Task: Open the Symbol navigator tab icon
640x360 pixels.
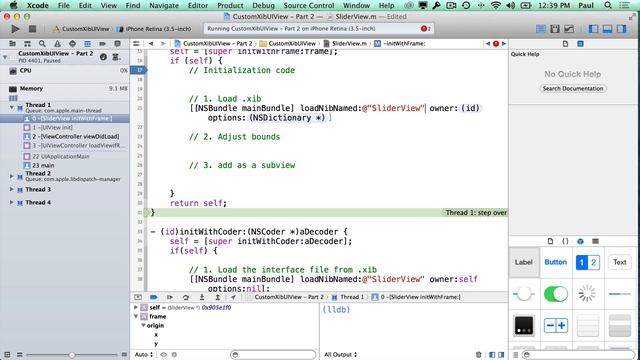Action: 27,44
